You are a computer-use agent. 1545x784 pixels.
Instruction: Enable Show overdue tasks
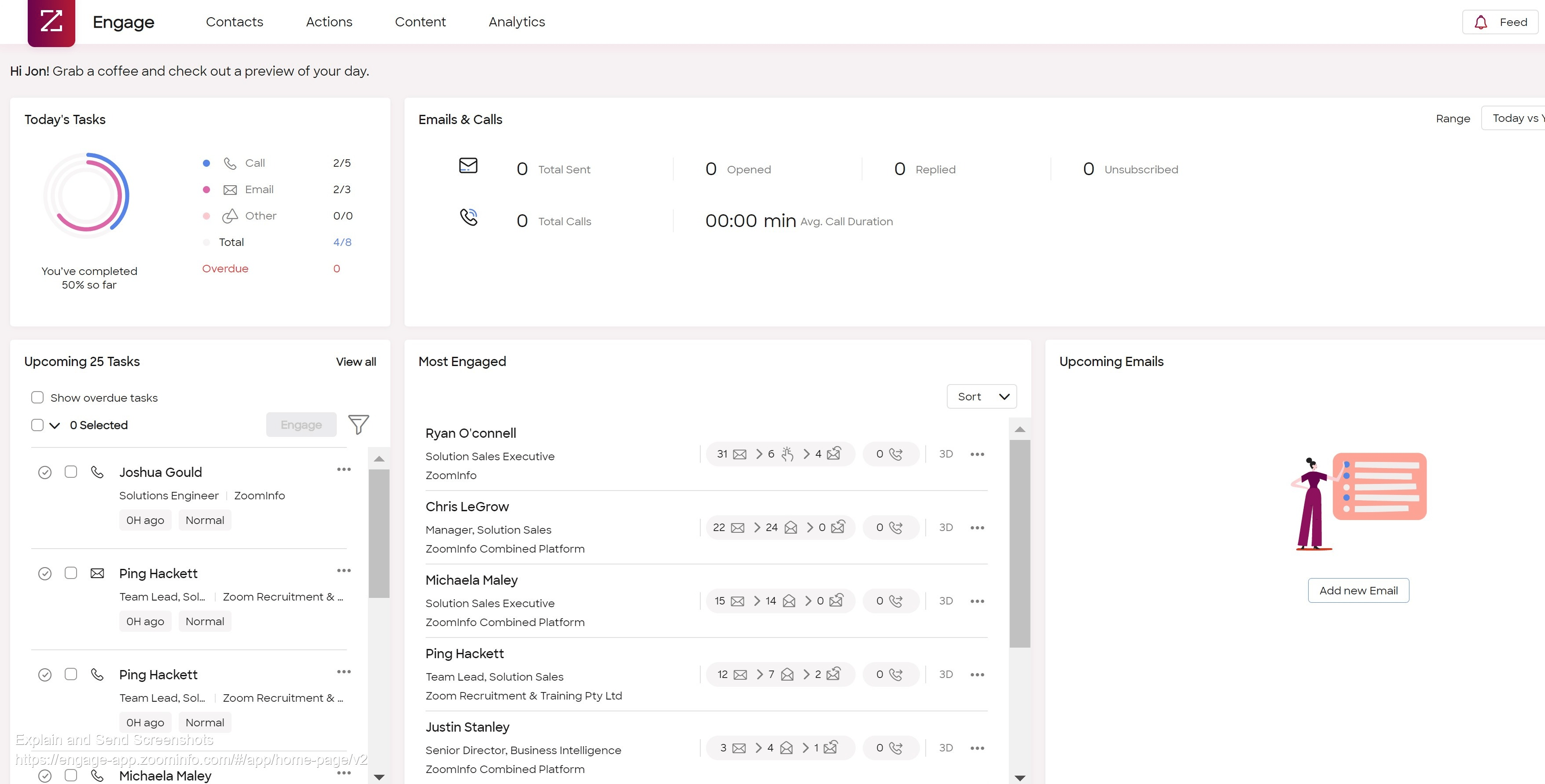37,397
